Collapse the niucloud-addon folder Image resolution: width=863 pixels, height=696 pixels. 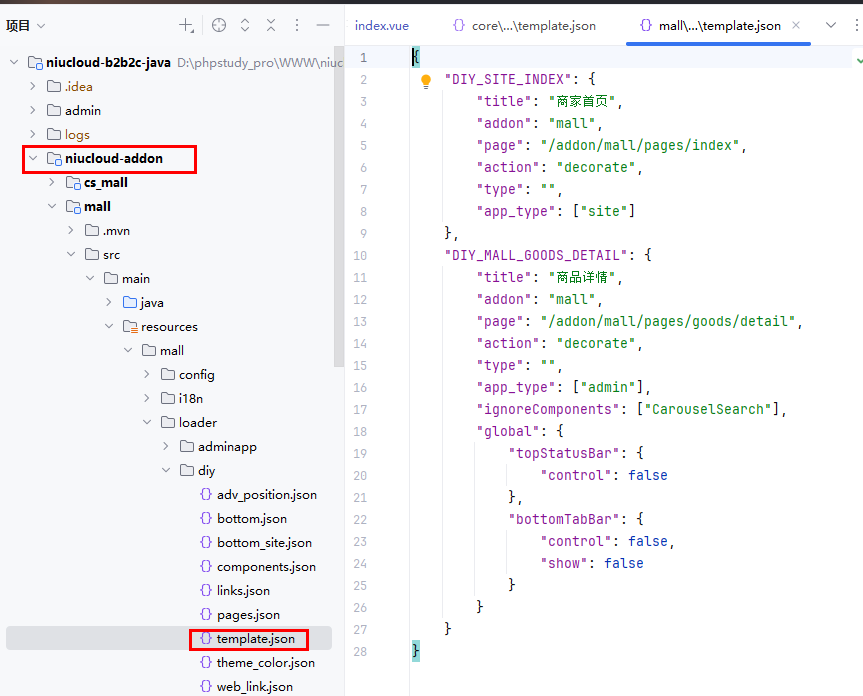(33, 158)
